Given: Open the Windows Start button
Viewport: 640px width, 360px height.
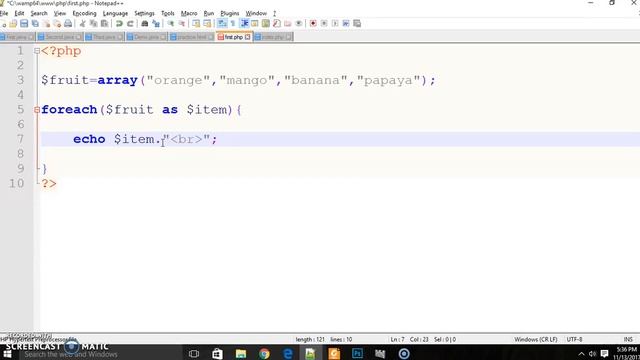Looking at the screenshot, I should pyautogui.click(x=7, y=353).
